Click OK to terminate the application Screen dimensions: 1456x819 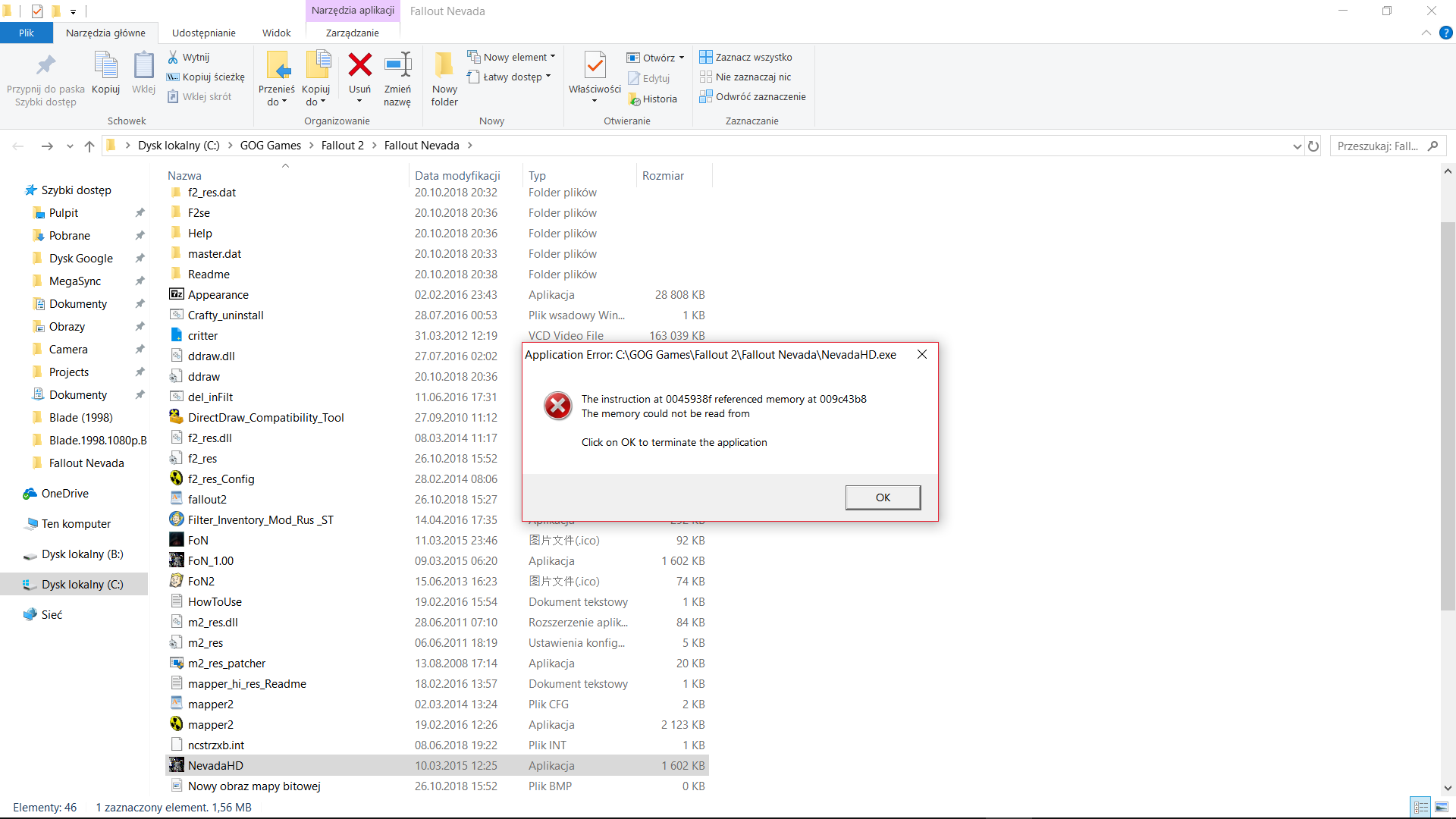(883, 497)
